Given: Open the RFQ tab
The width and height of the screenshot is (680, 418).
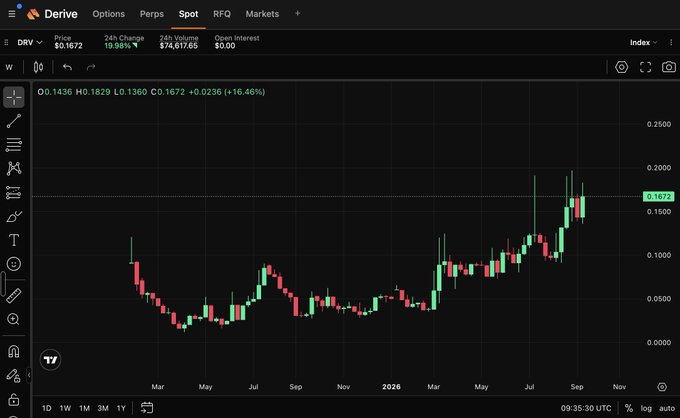Looking at the screenshot, I should point(222,14).
